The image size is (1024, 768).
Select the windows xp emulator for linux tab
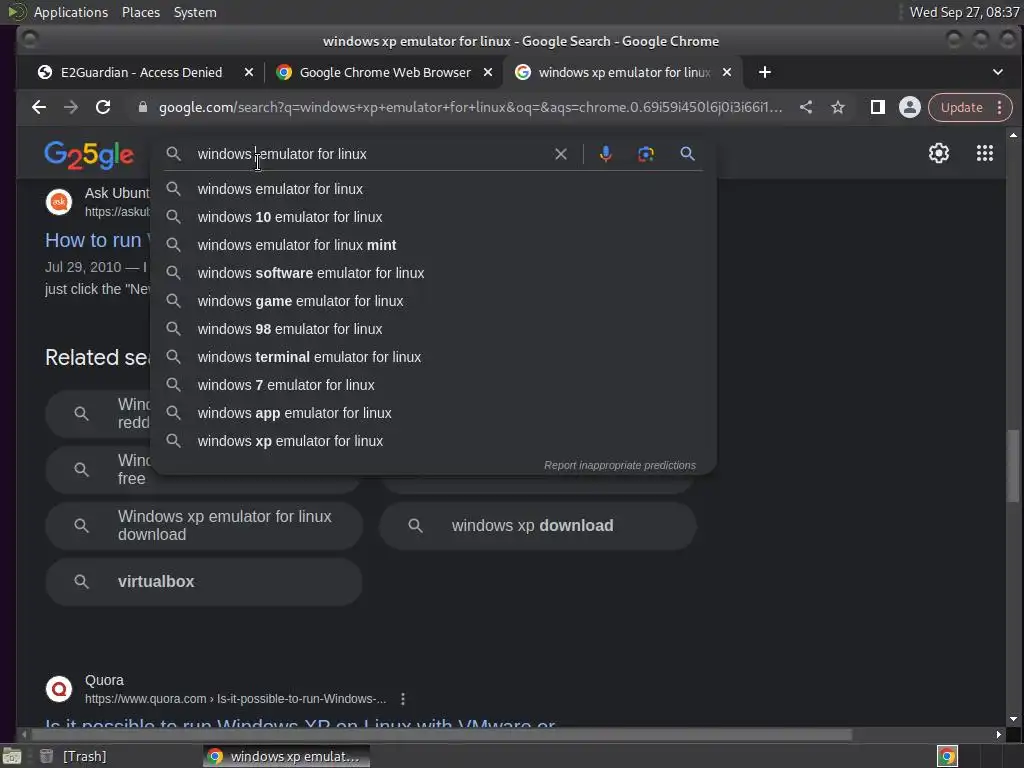(x=623, y=72)
